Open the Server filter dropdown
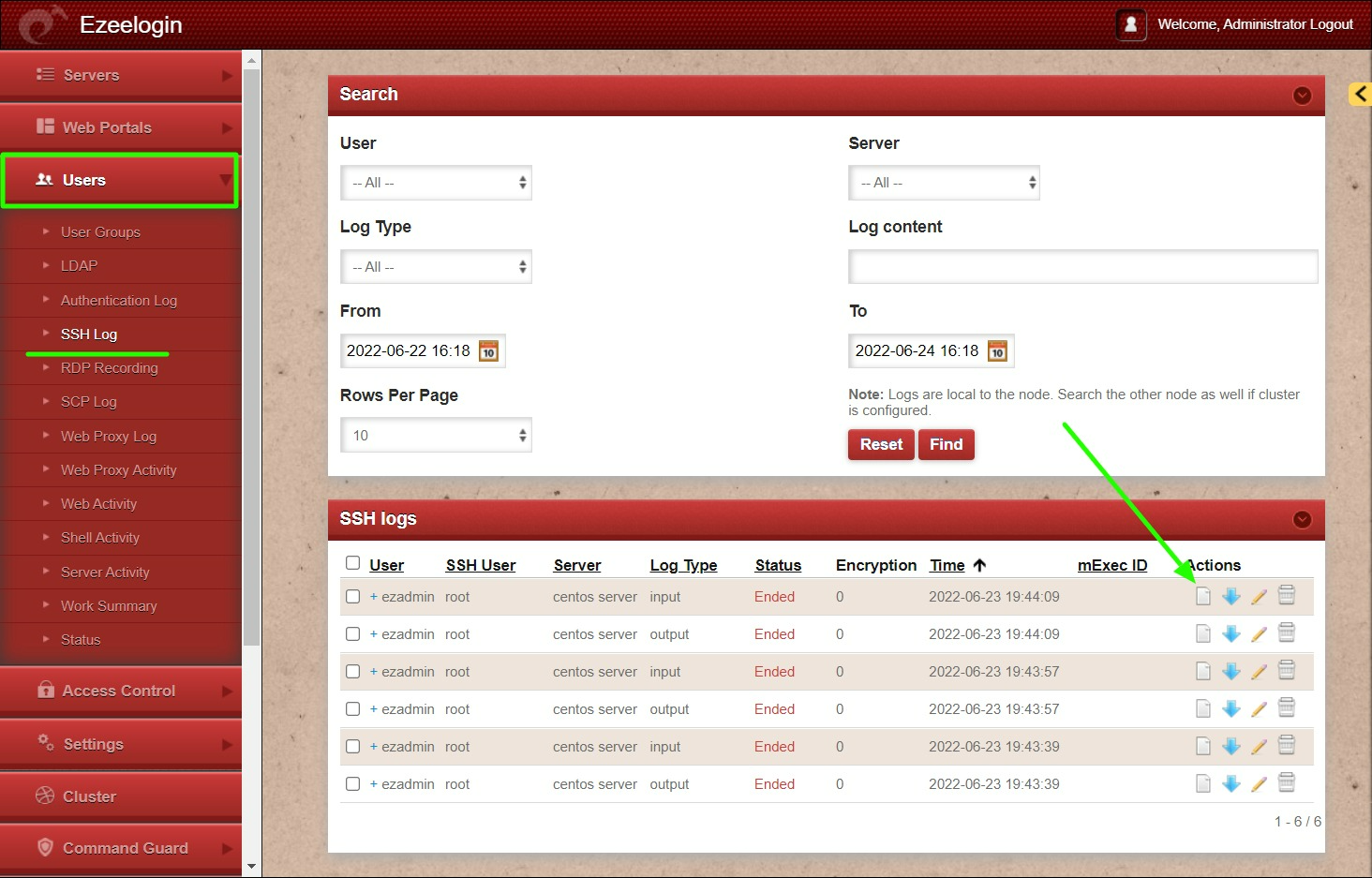Viewport: 1372px width, 878px height. pos(944,183)
